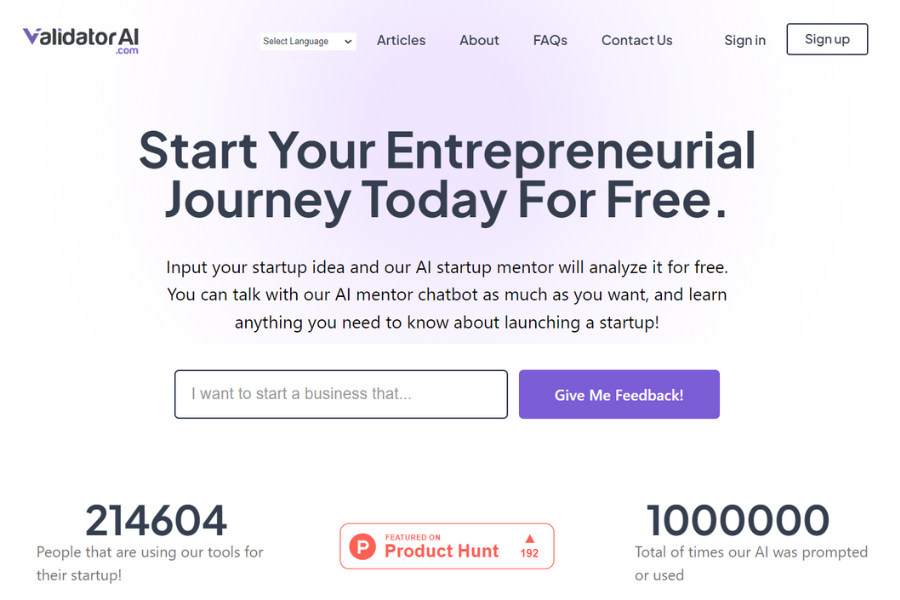Viewport: 900px width, 600px height.
Task: Click the 214604 users counter
Action: click(x=156, y=520)
